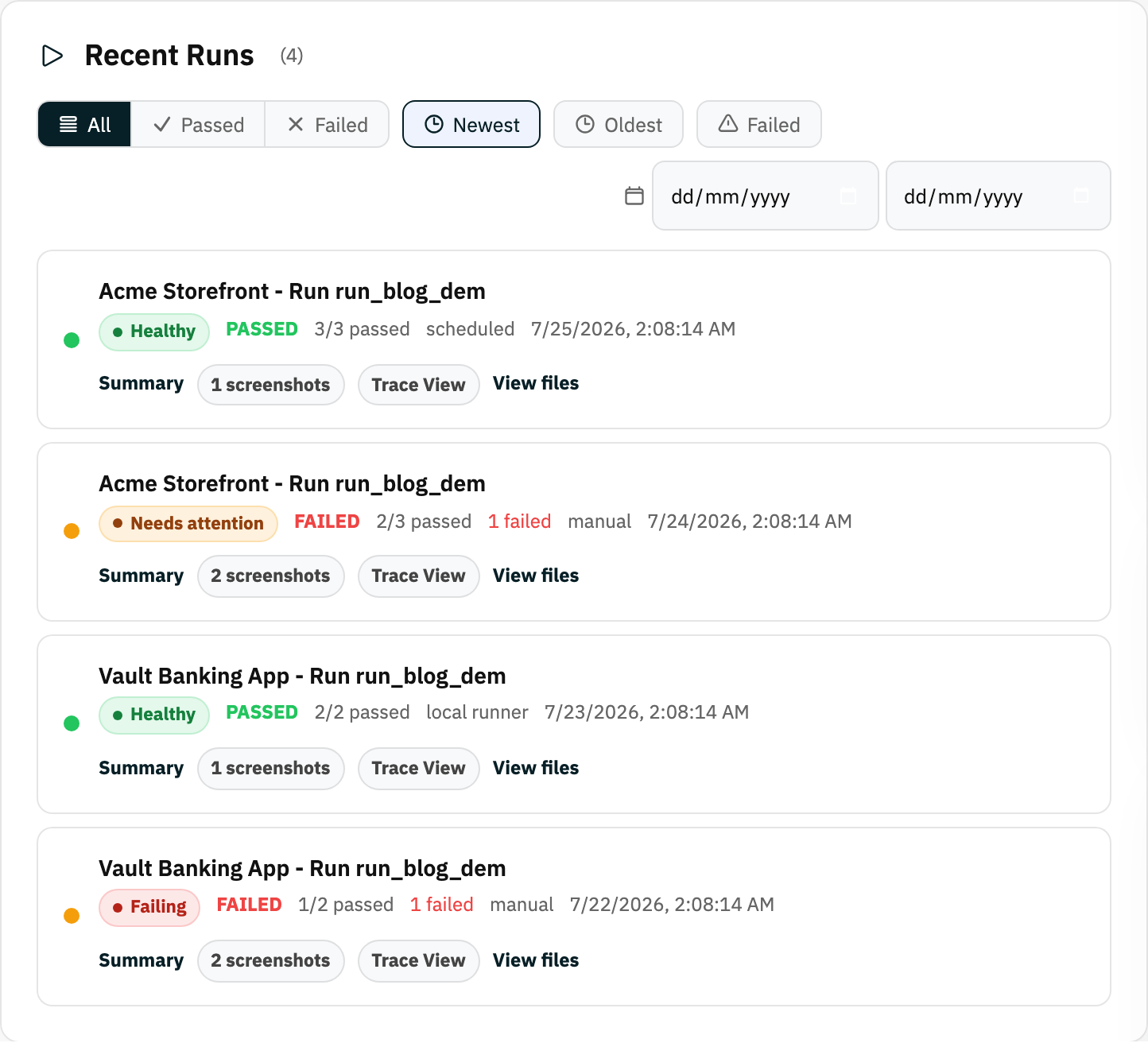The height and width of the screenshot is (1043, 1148).
Task: Click FAILED status on 7/24/2026 run
Action: click(327, 521)
